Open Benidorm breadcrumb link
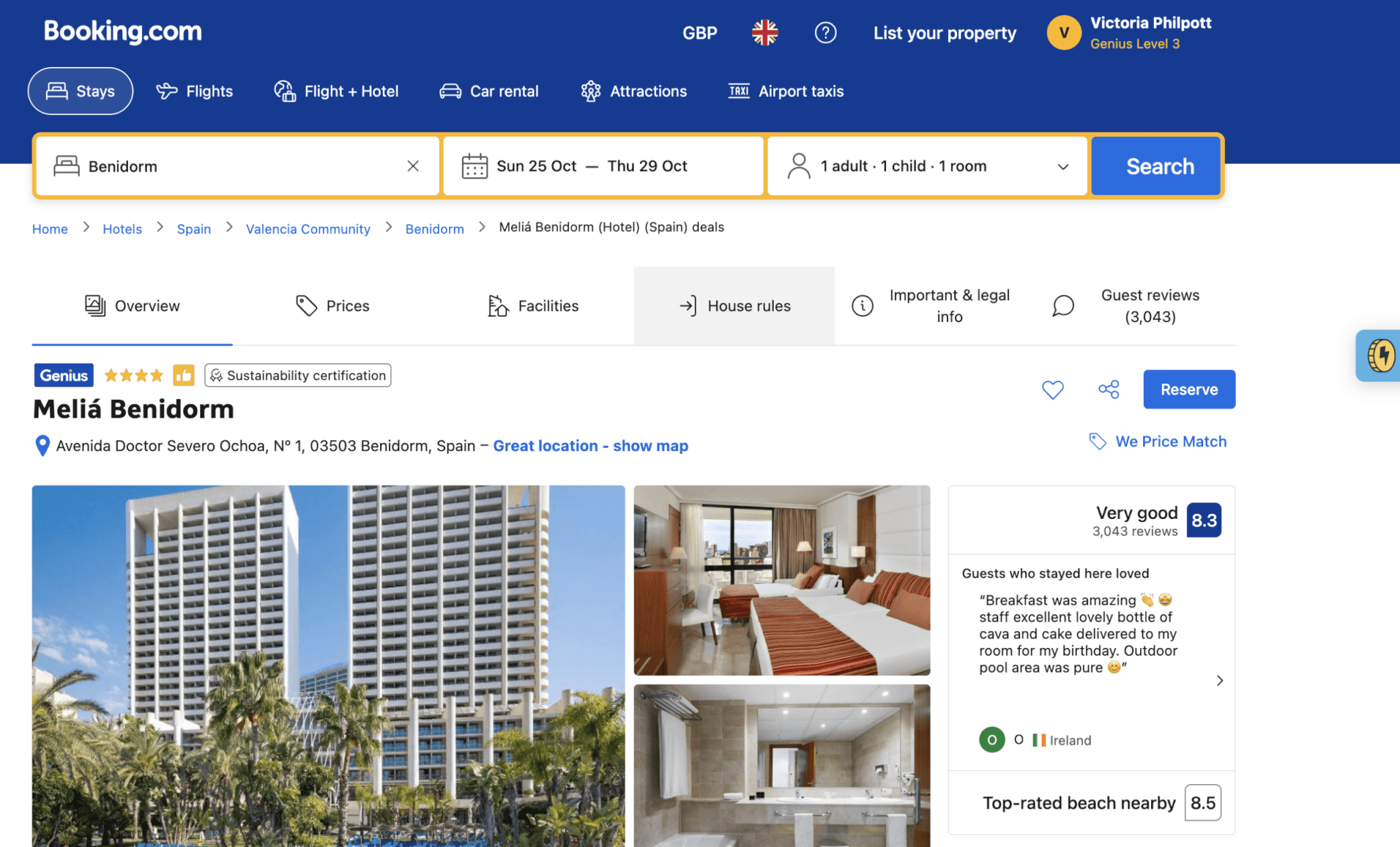 [x=435, y=229]
